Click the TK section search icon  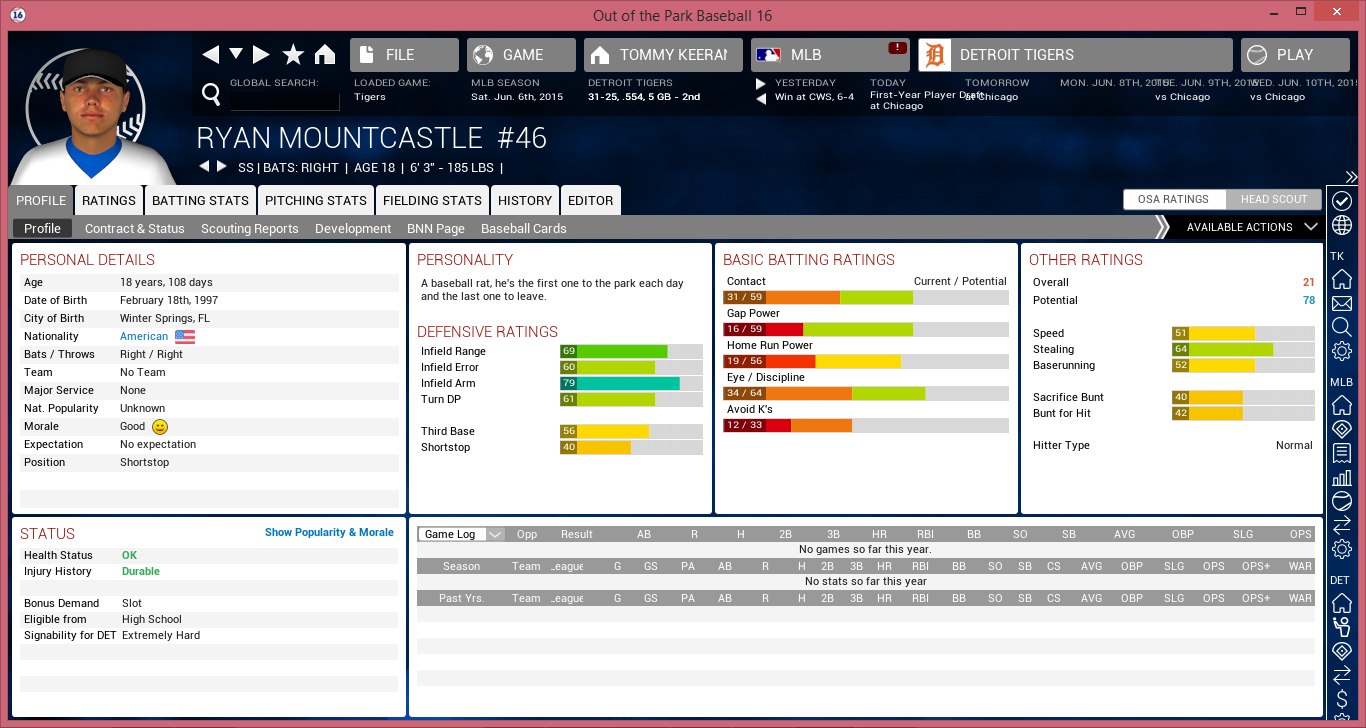point(1342,327)
